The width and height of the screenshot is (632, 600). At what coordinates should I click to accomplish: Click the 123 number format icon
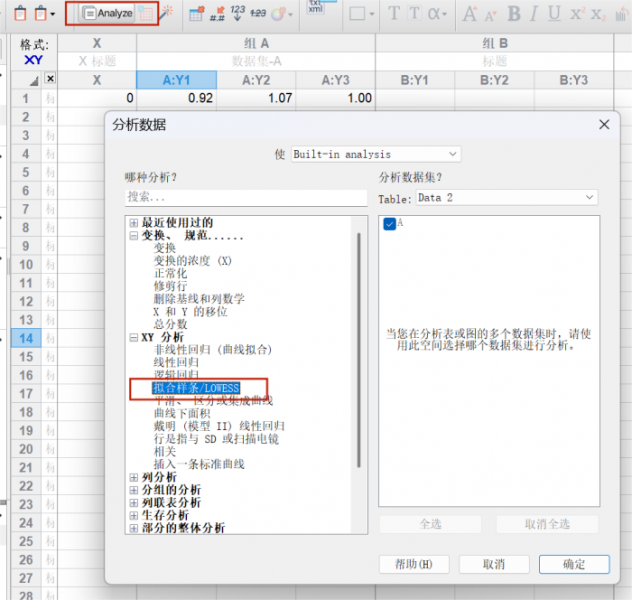(x=237, y=13)
